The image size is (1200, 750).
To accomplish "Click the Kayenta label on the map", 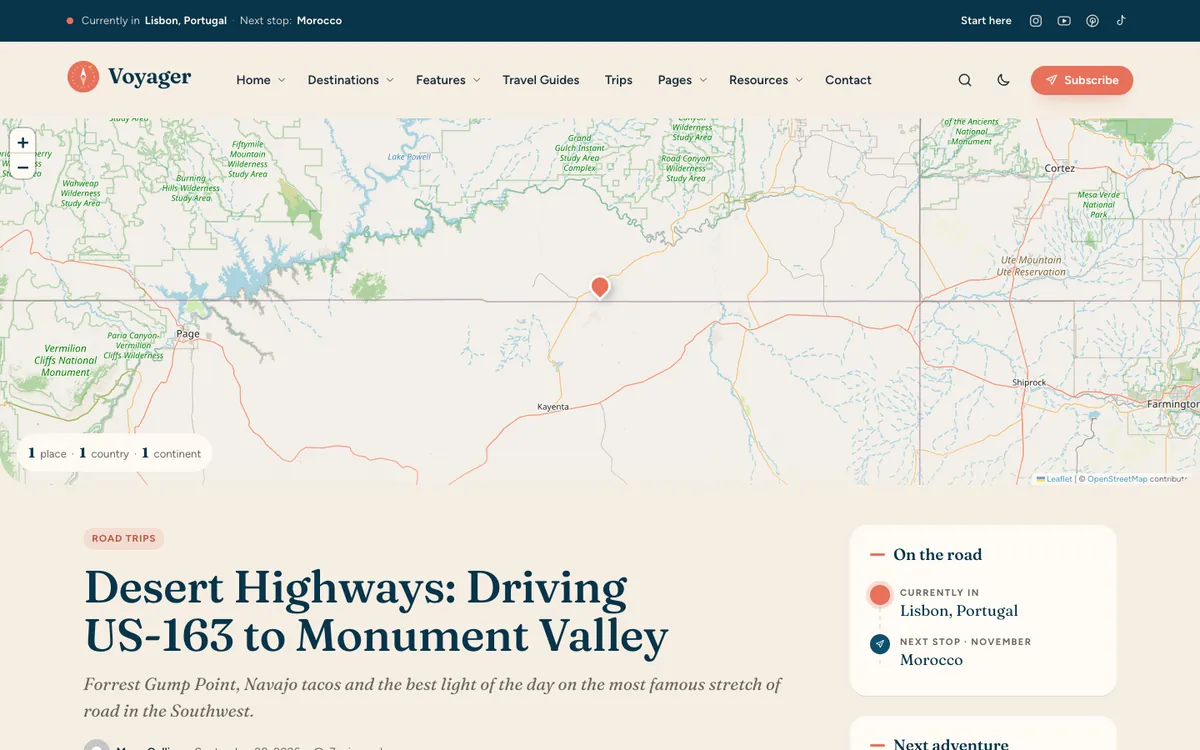I will click(x=553, y=407).
